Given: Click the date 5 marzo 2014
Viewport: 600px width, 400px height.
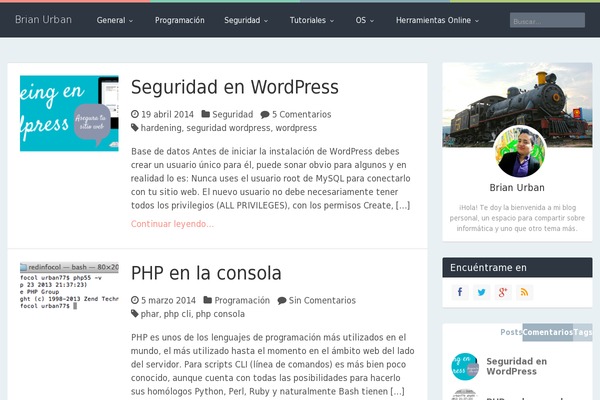Looking at the screenshot, I should point(168,300).
